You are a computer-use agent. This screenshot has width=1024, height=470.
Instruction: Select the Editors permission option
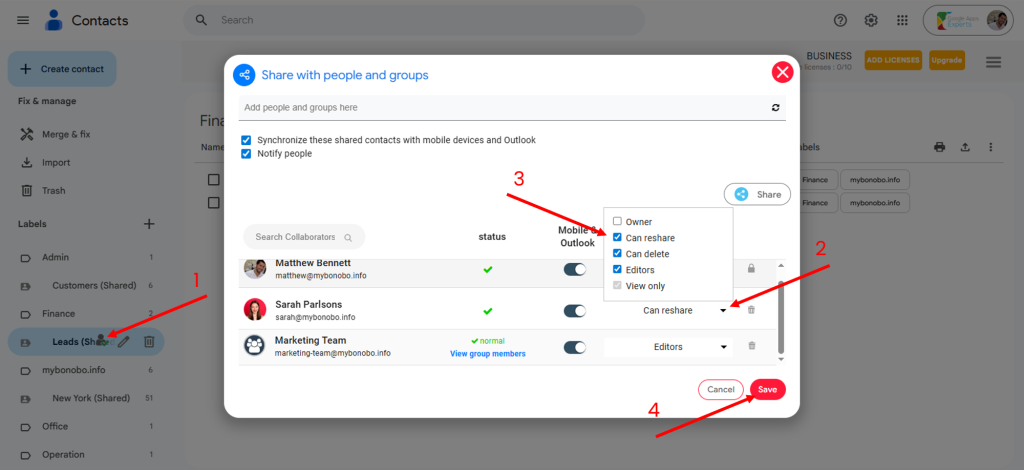coord(617,270)
